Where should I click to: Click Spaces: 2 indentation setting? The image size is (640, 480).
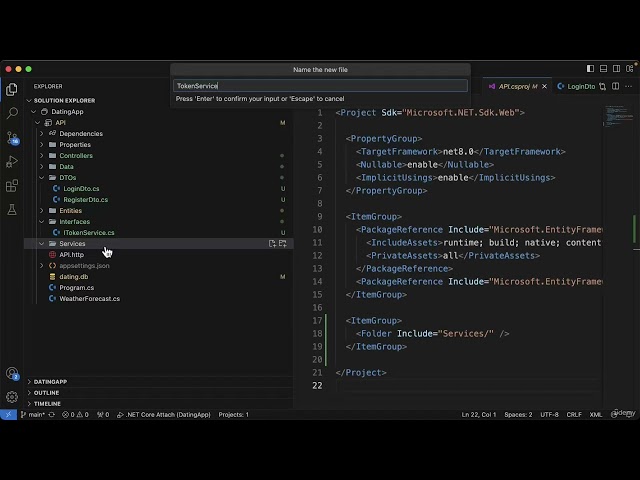pyautogui.click(x=518, y=414)
